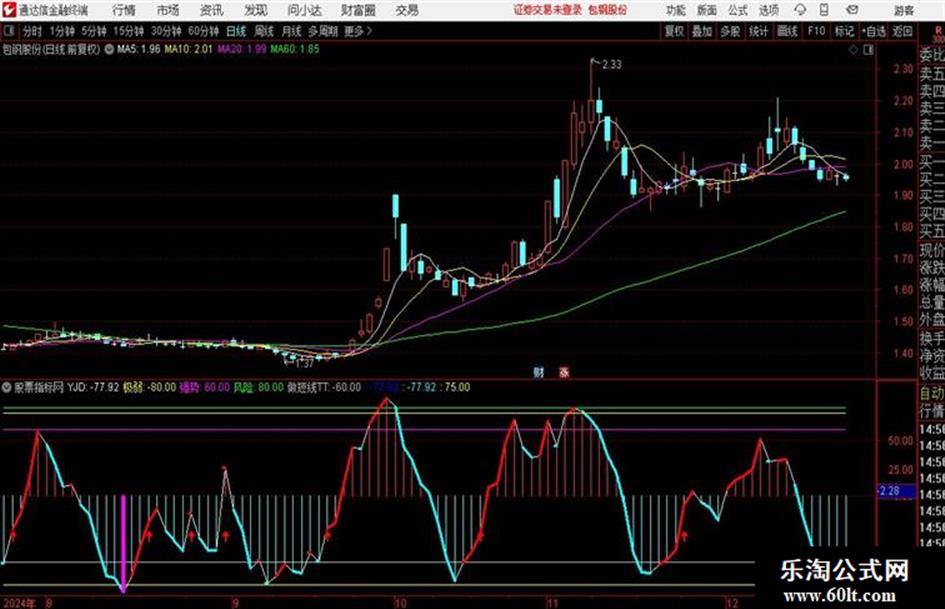Switch to the 15分钟 period tab

point(129,31)
